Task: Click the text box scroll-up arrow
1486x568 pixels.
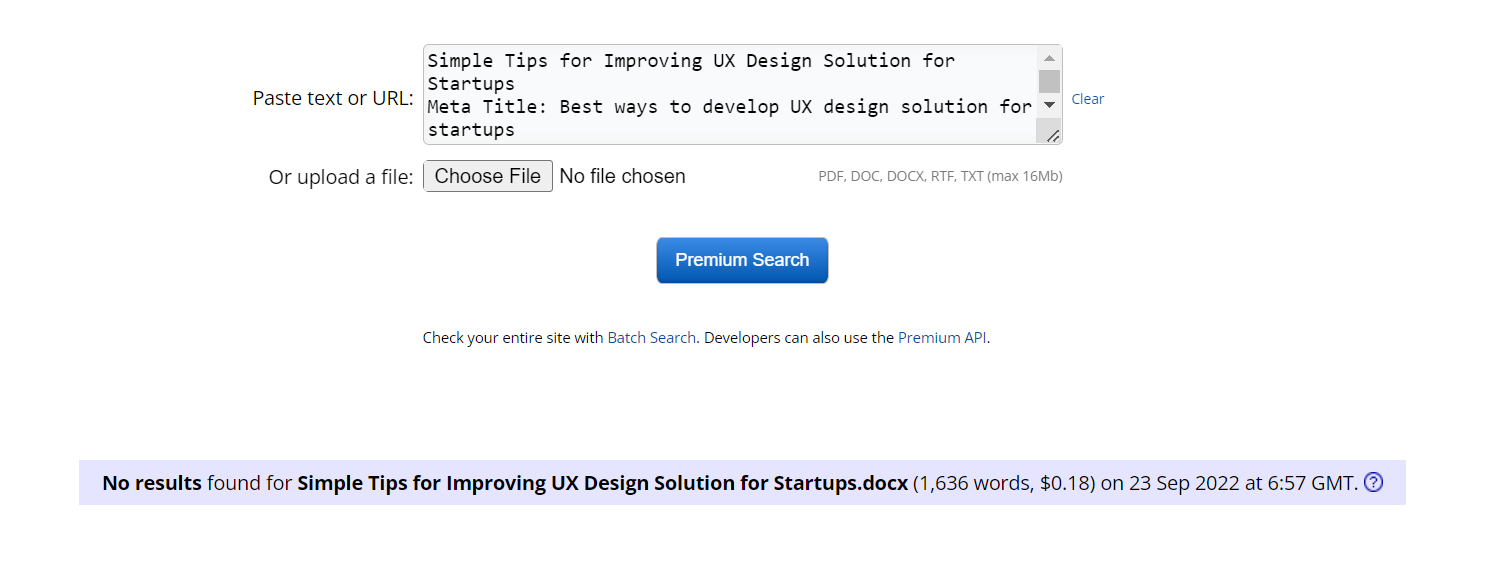Action: pyautogui.click(x=1049, y=59)
